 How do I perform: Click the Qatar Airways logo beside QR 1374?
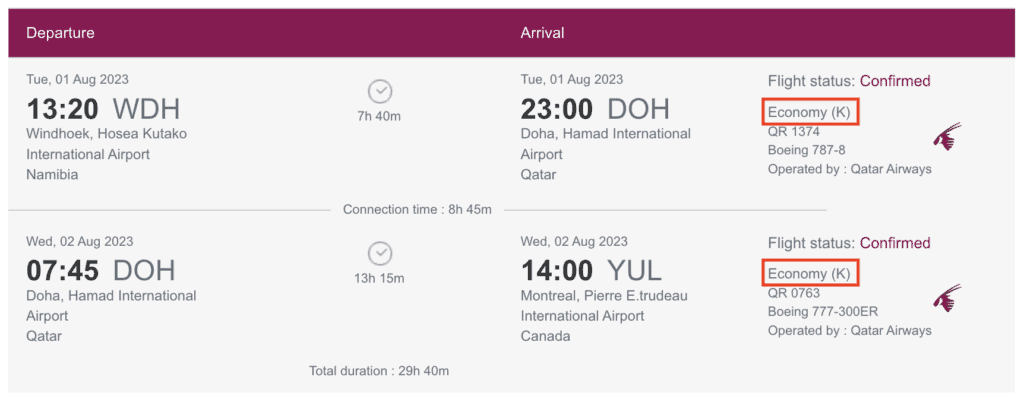pyautogui.click(x=947, y=136)
